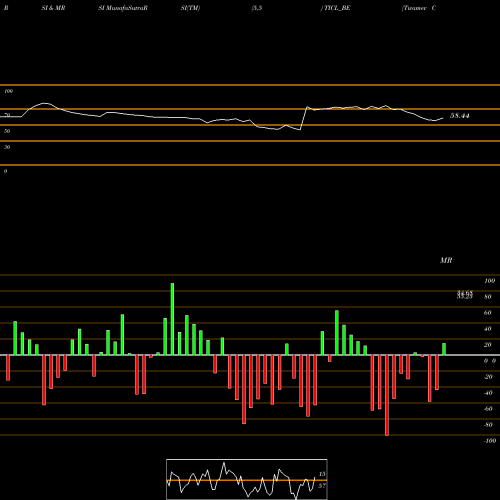Click the 'Twamev C' header text
The width and height of the screenshot is (500, 500).
(x=419, y=8)
